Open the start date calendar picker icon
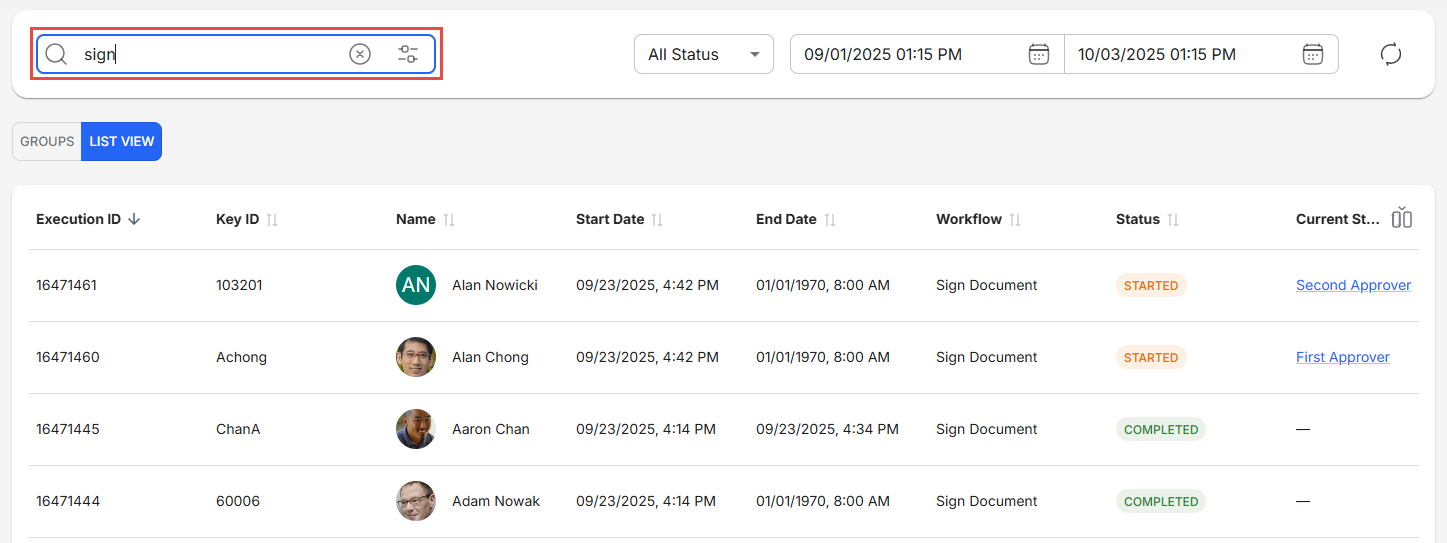This screenshot has height=543, width=1447. click(x=1039, y=54)
